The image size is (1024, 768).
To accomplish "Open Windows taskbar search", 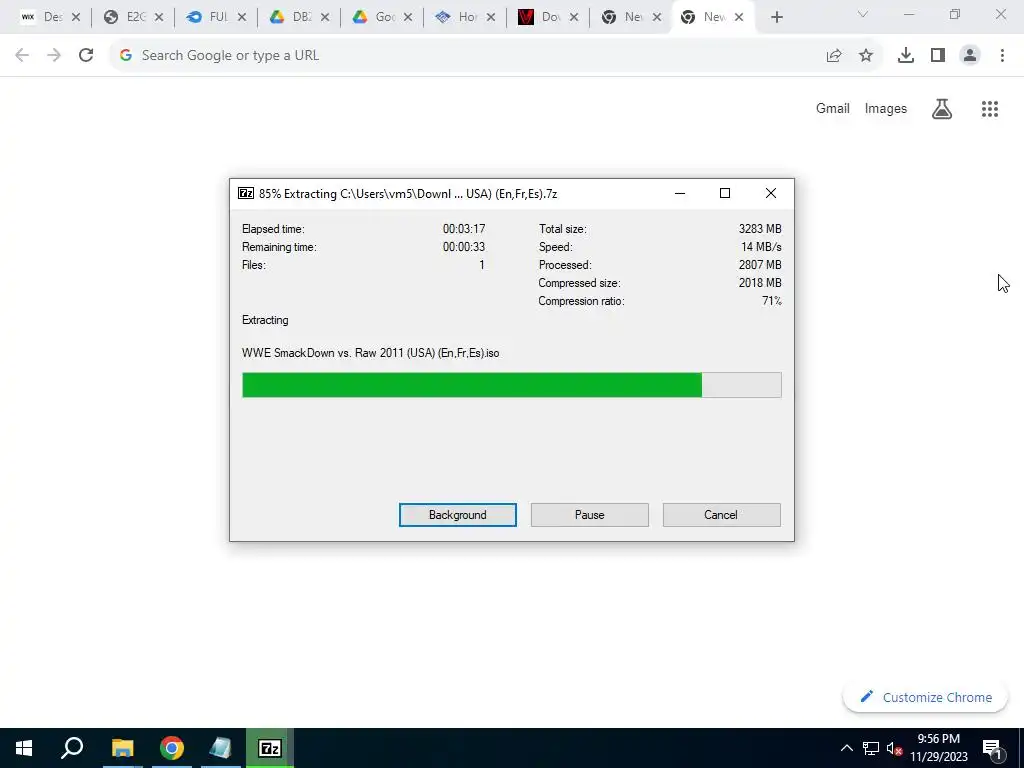I will pos(72,748).
